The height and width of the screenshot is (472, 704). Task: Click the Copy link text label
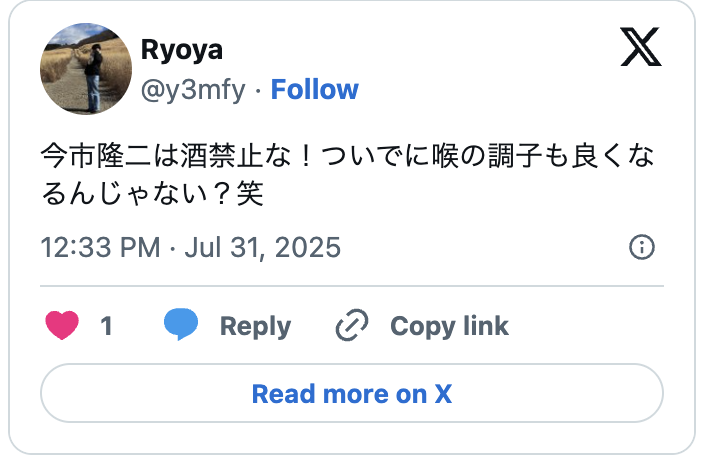click(449, 326)
